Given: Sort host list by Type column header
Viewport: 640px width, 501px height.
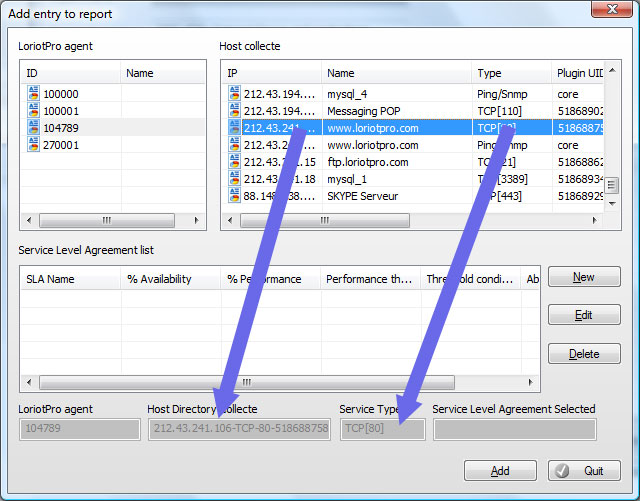Looking at the screenshot, I should [x=510, y=73].
